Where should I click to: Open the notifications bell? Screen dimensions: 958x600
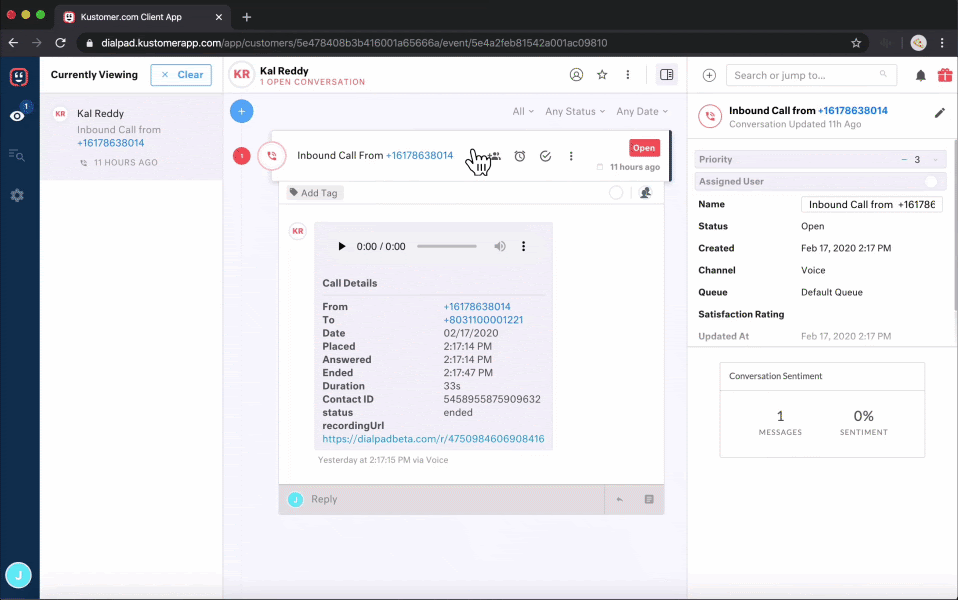pos(921,75)
